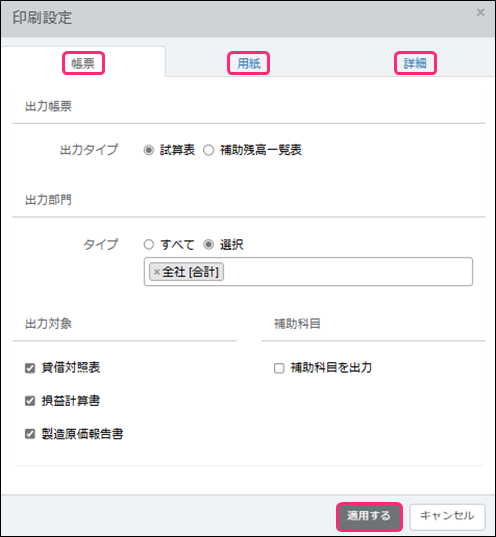Select 試算表 output type

149,150
